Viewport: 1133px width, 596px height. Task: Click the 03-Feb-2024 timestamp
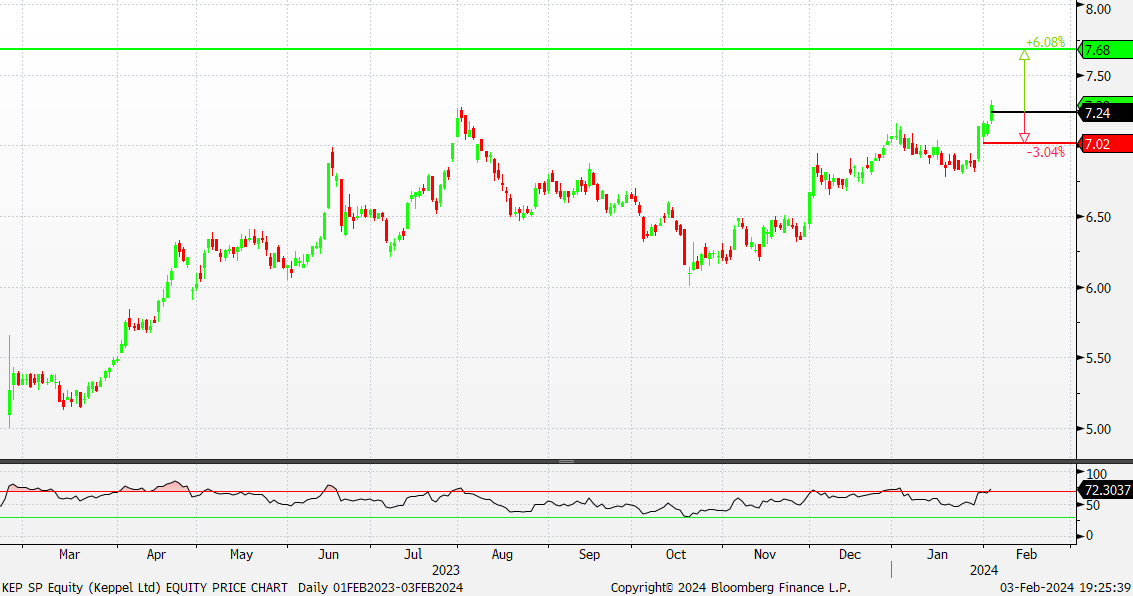click(1065, 587)
